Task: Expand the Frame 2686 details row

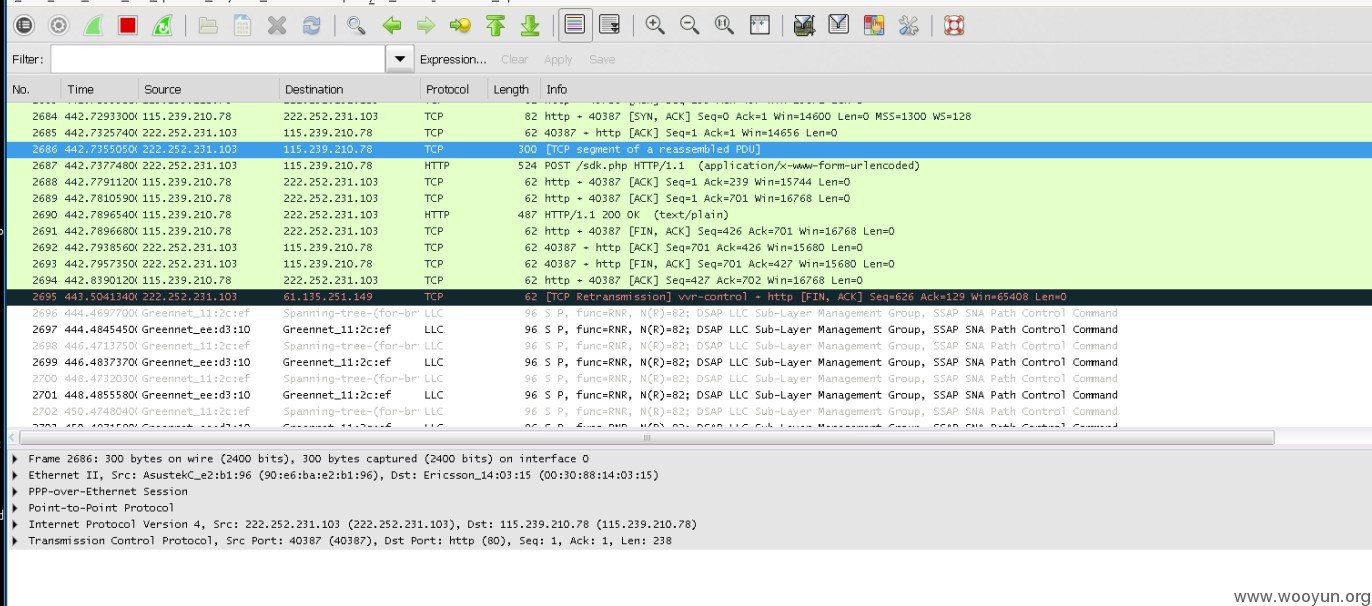Action: pyautogui.click(x=15, y=458)
